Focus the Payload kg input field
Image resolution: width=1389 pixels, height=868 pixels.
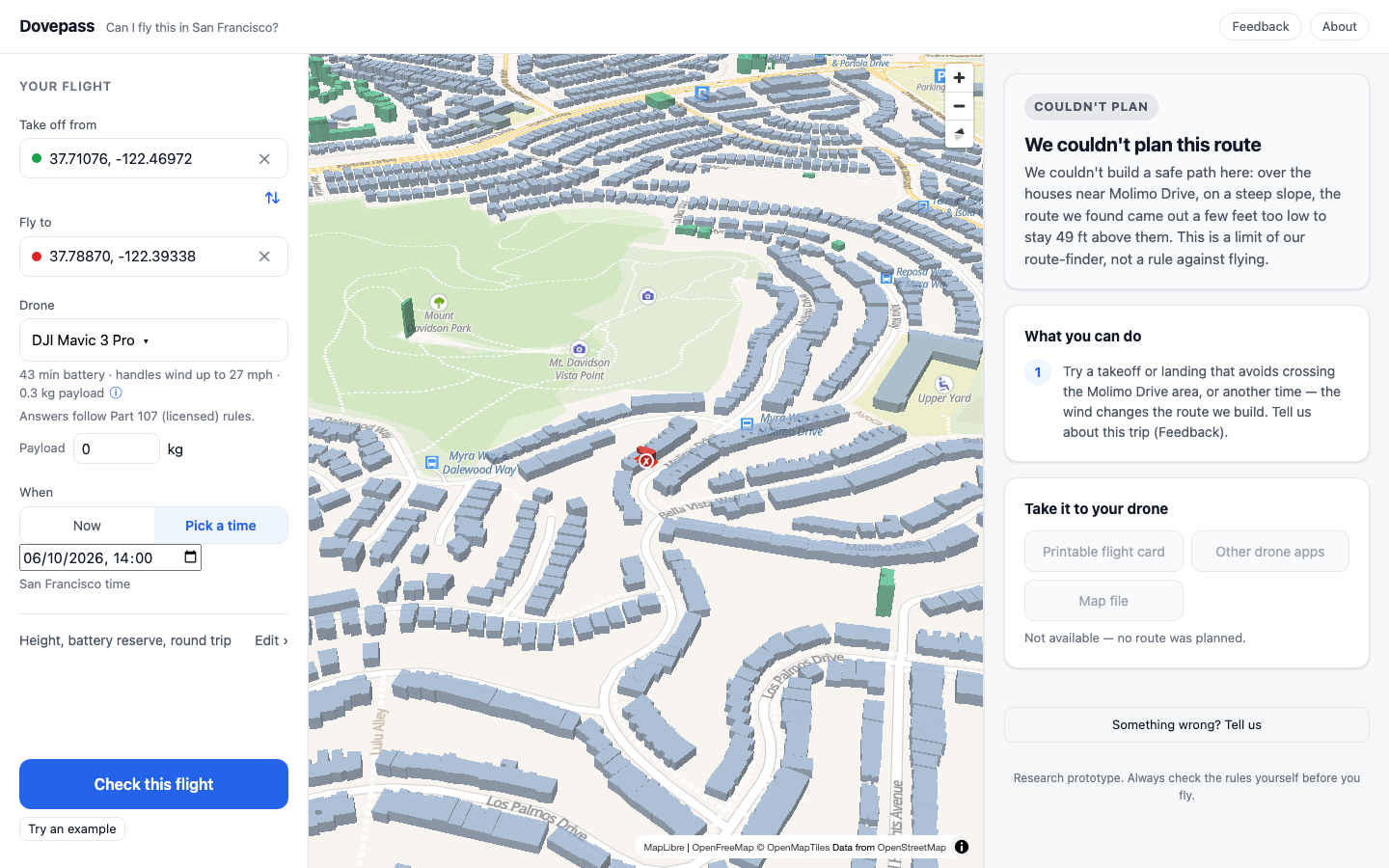click(x=117, y=448)
